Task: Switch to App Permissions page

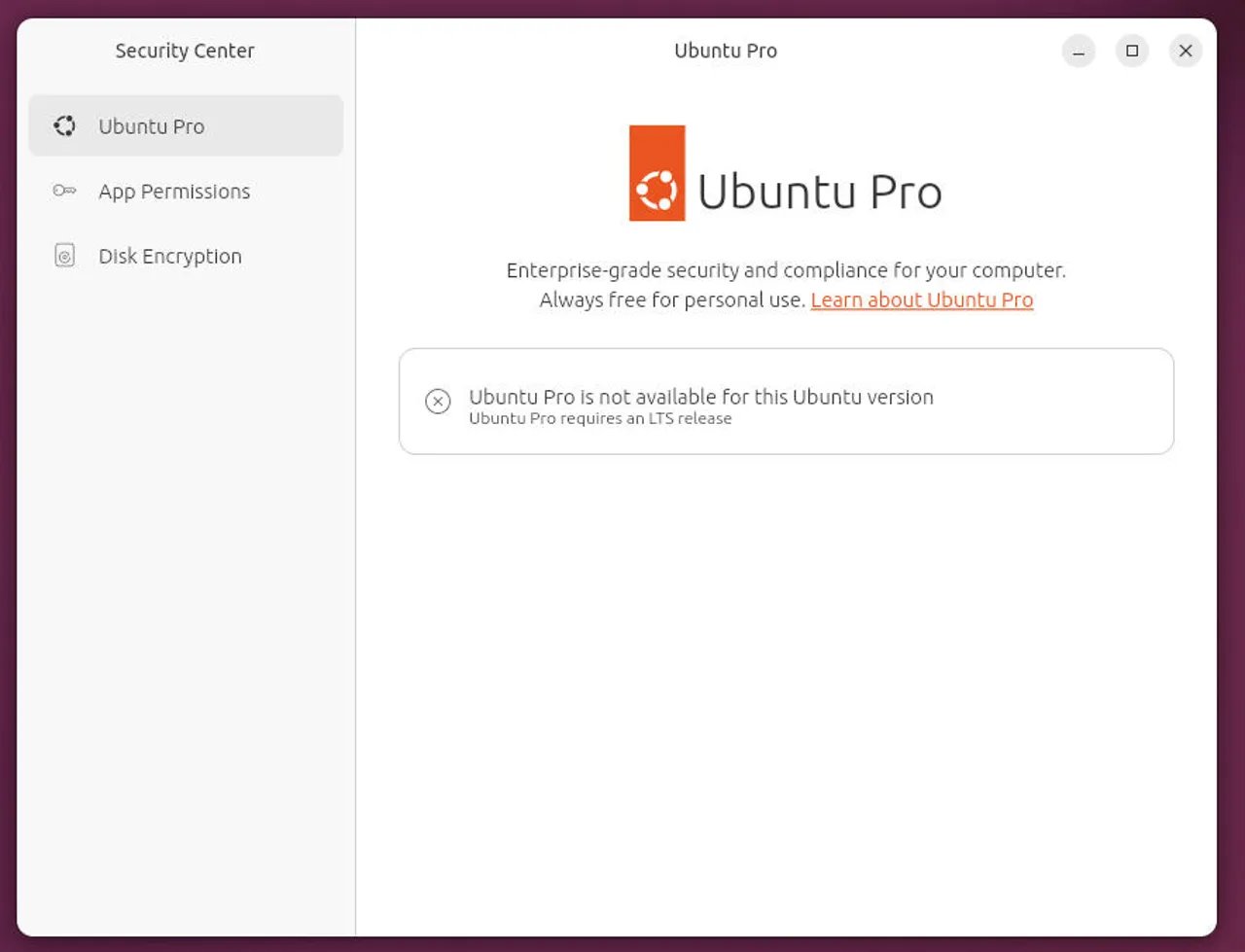Action: click(x=186, y=191)
